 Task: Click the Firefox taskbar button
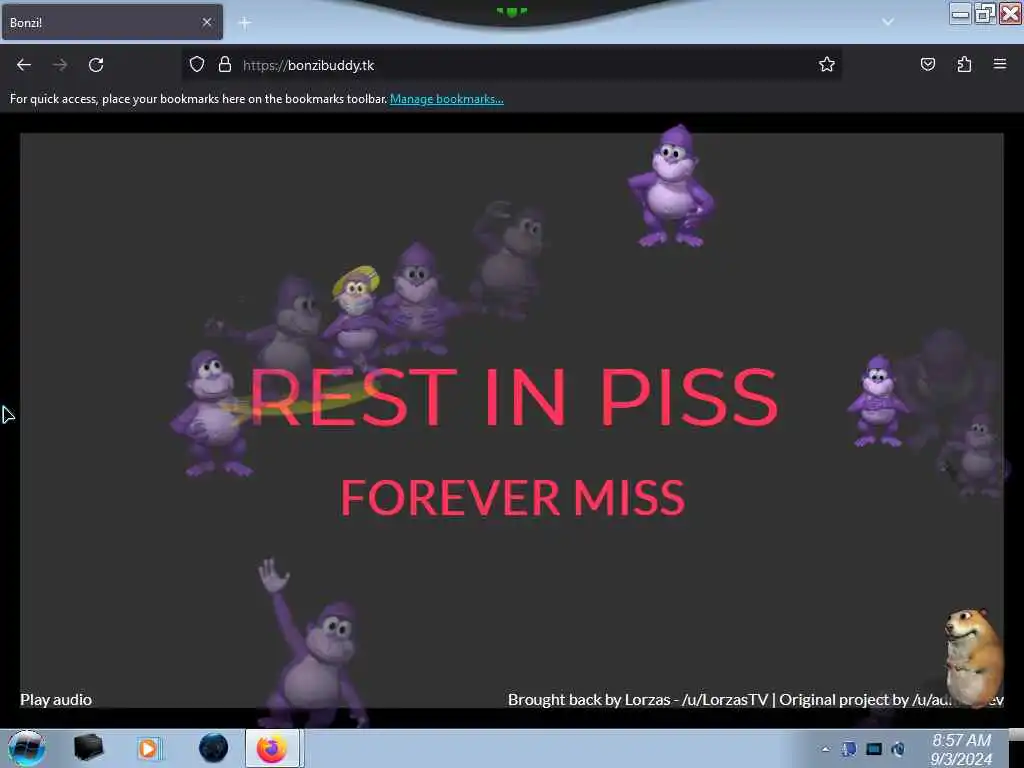[272, 748]
